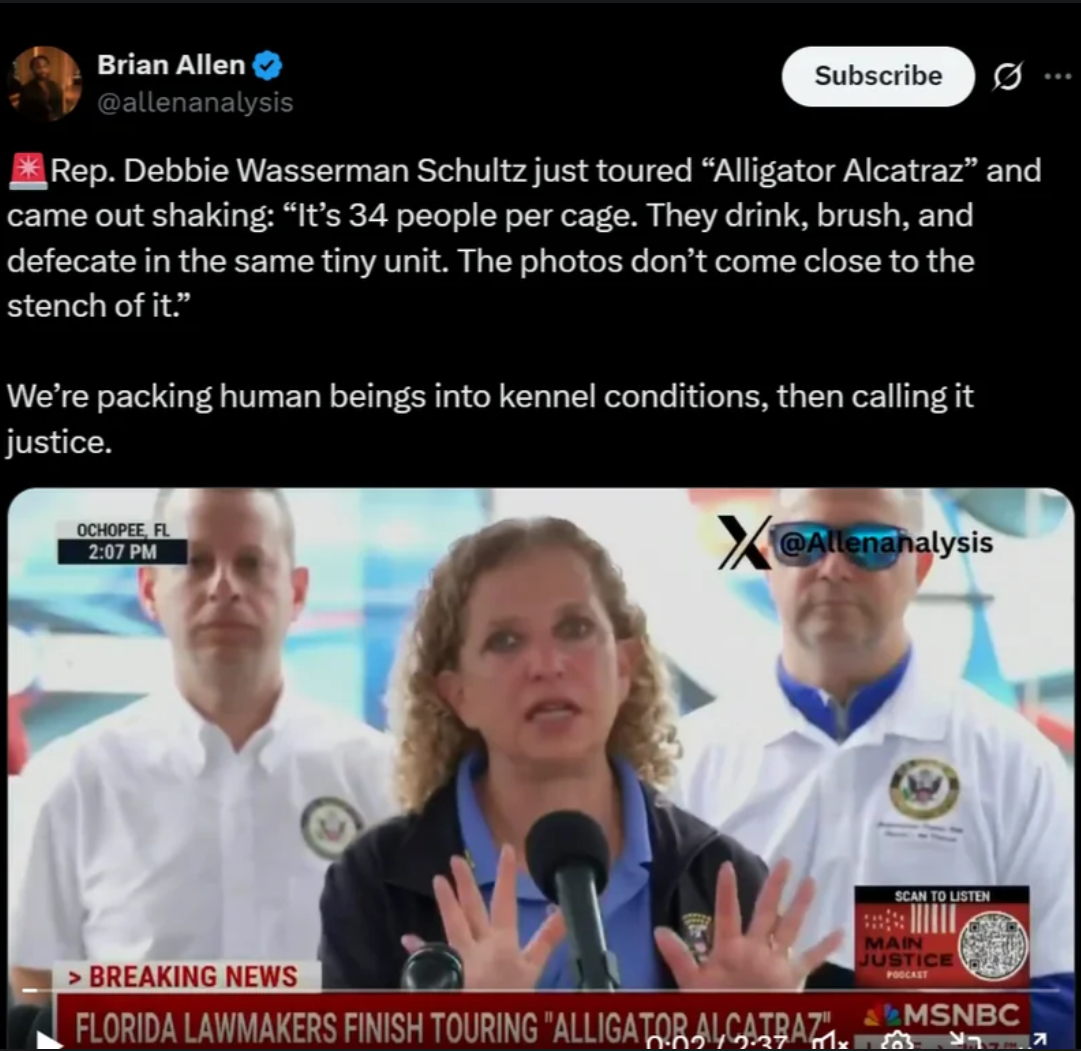
Task: Open the Grok explain post icon
Action: (1007, 76)
